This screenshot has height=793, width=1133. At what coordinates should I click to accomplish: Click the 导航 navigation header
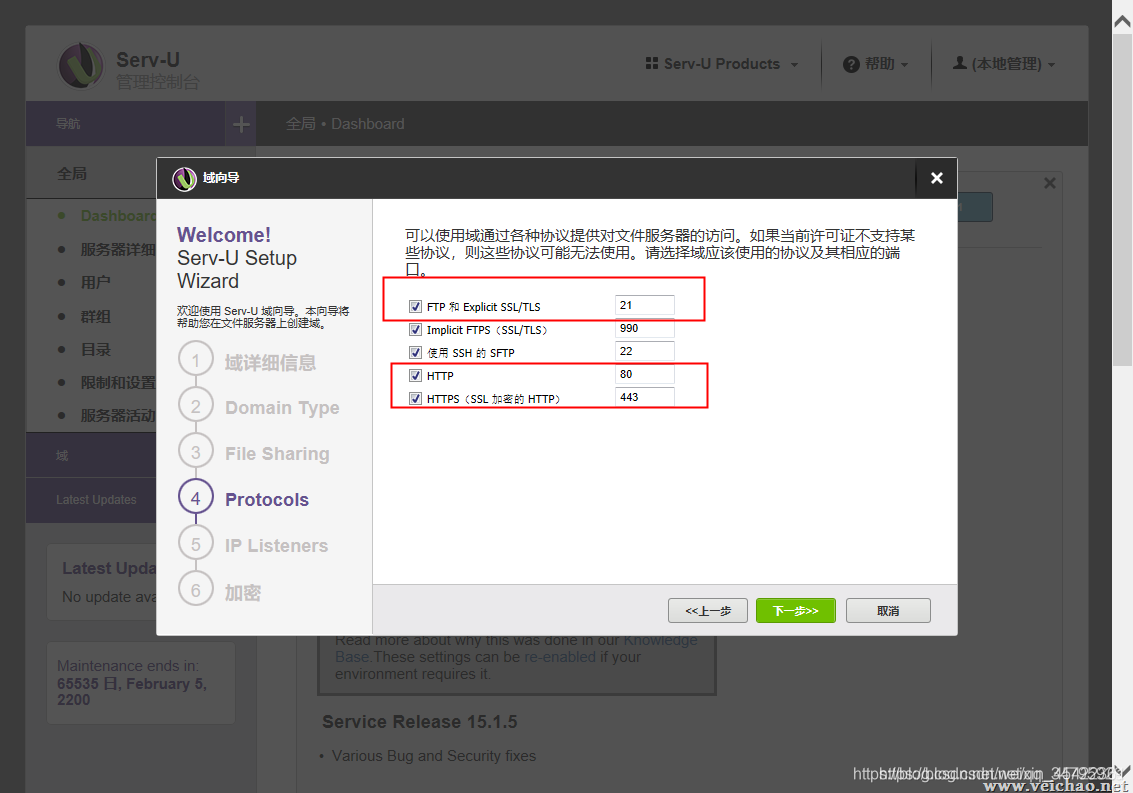pyautogui.click(x=125, y=124)
